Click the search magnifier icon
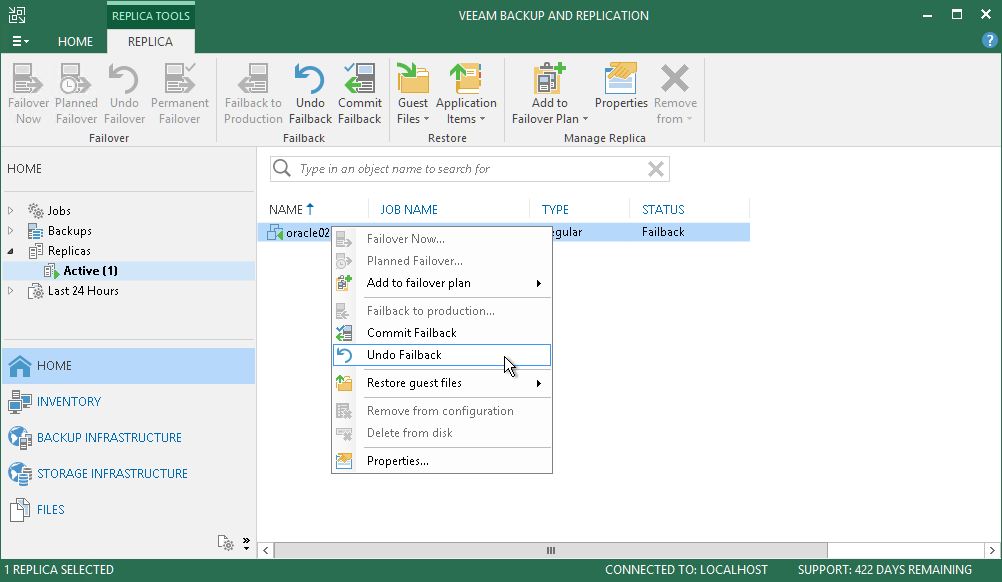The height and width of the screenshot is (582, 1002). [282, 169]
